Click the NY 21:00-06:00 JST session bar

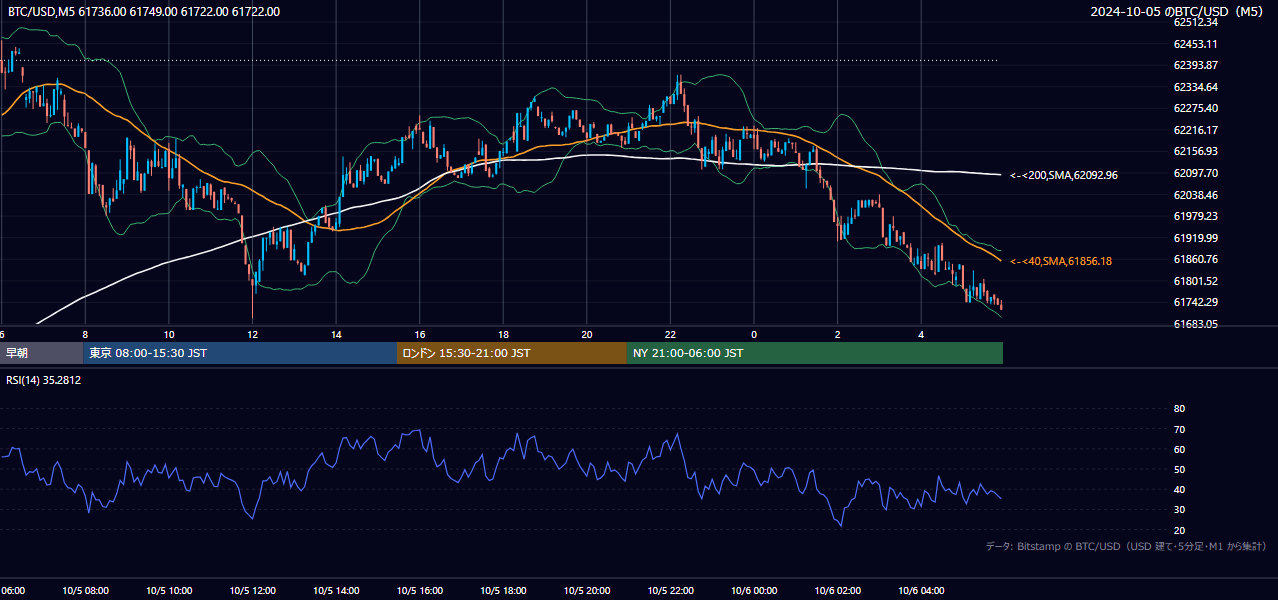[815, 353]
